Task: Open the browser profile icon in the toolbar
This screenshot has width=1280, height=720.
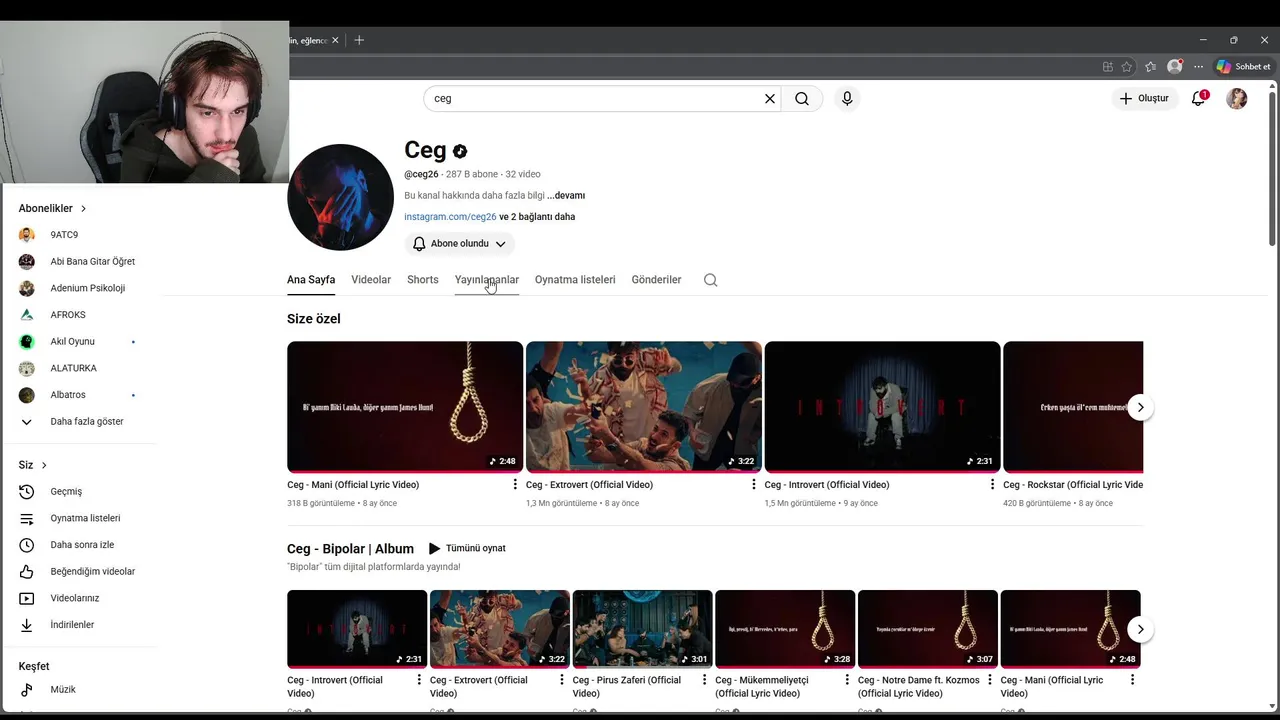Action: pyautogui.click(x=1174, y=67)
